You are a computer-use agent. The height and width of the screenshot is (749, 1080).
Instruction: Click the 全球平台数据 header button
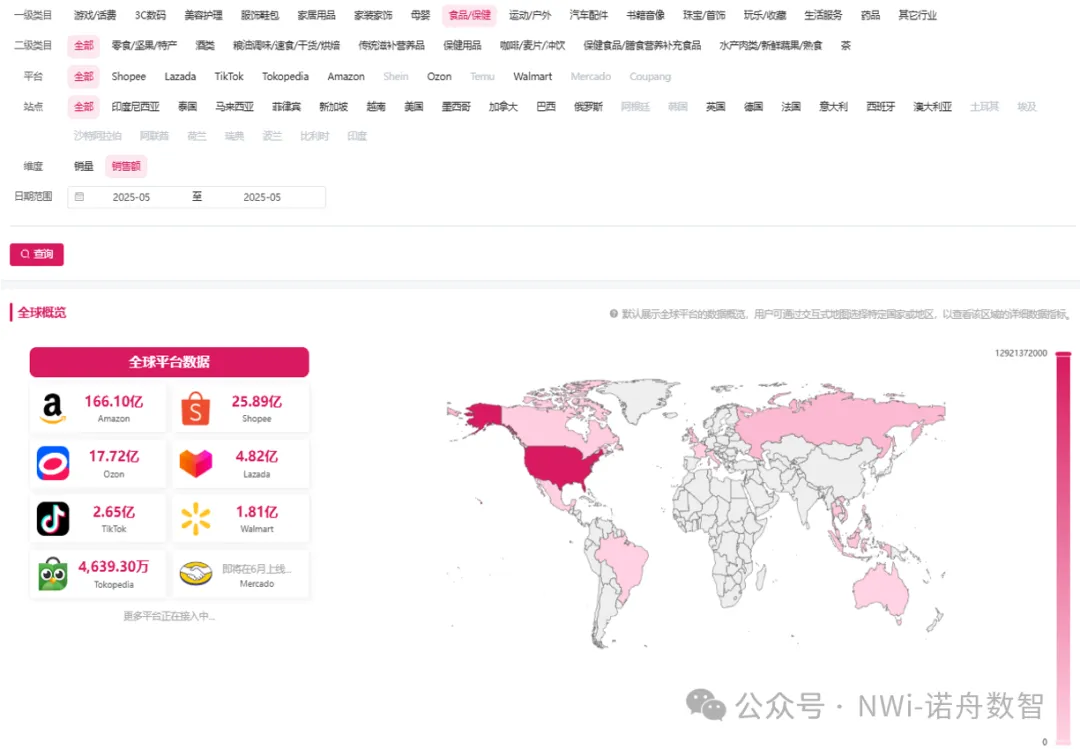[x=169, y=362]
